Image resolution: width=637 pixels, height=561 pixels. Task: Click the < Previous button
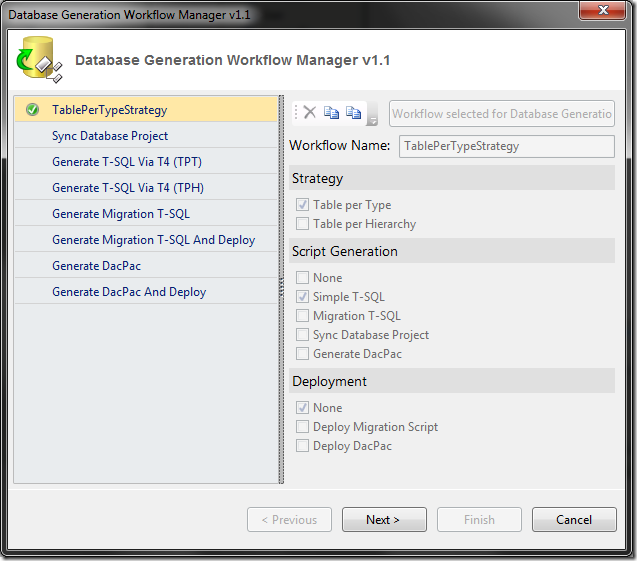click(289, 520)
